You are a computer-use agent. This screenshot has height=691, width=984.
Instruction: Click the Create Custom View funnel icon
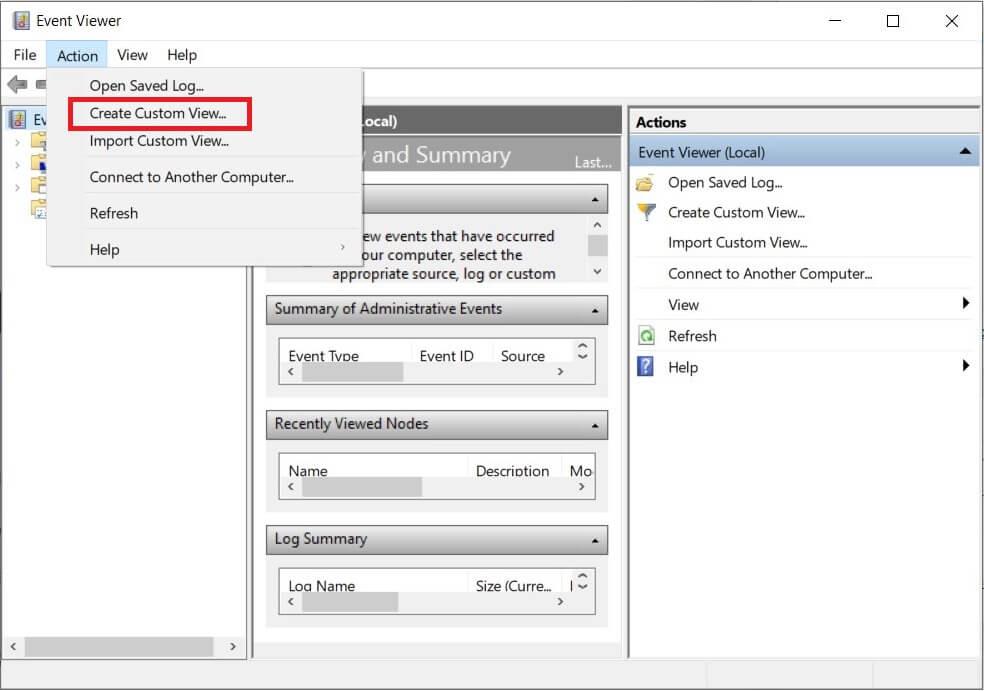[x=646, y=212]
